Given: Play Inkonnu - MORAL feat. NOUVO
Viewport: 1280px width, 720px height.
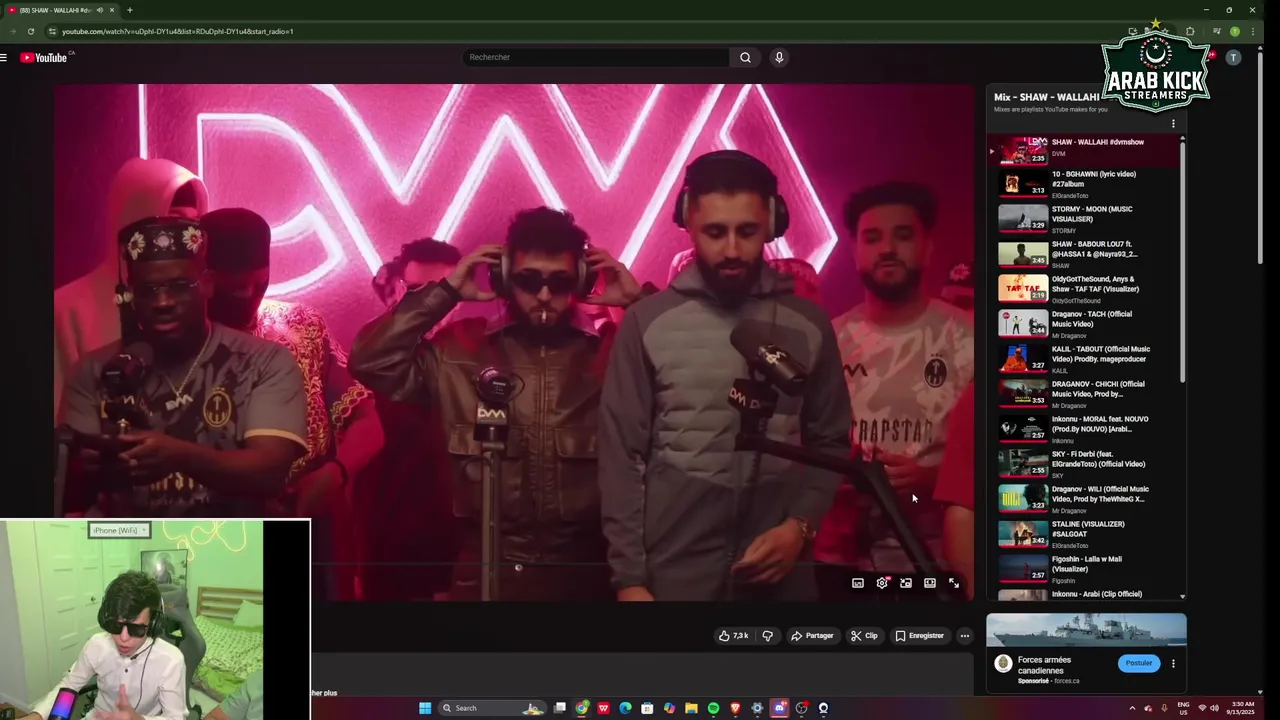Looking at the screenshot, I should [1084, 428].
